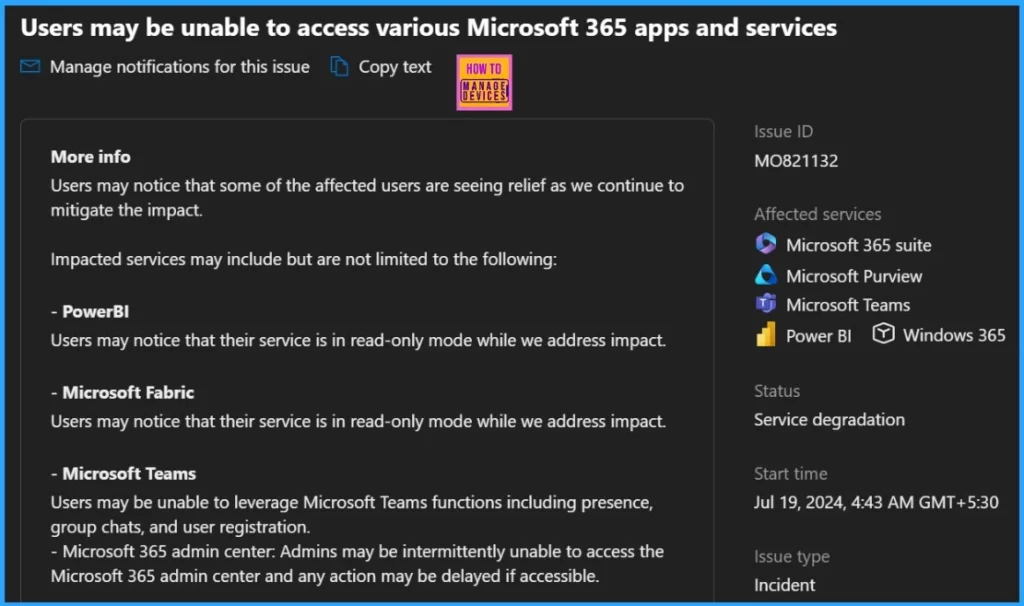Click the Issue ID label
1024x606 pixels.
tap(783, 132)
